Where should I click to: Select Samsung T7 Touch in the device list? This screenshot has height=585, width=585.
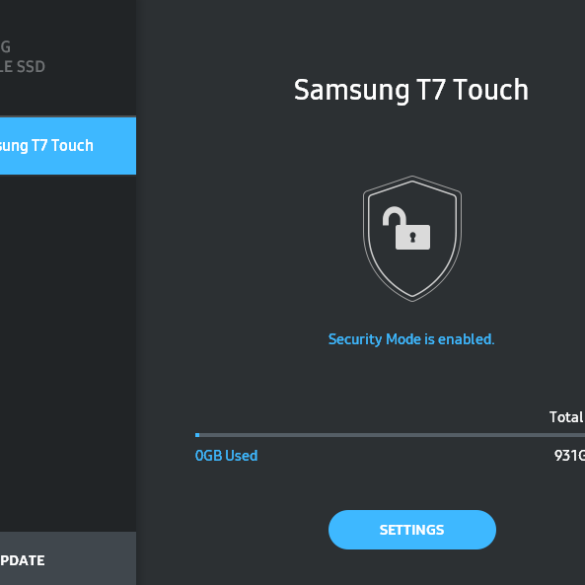[68, 146]
